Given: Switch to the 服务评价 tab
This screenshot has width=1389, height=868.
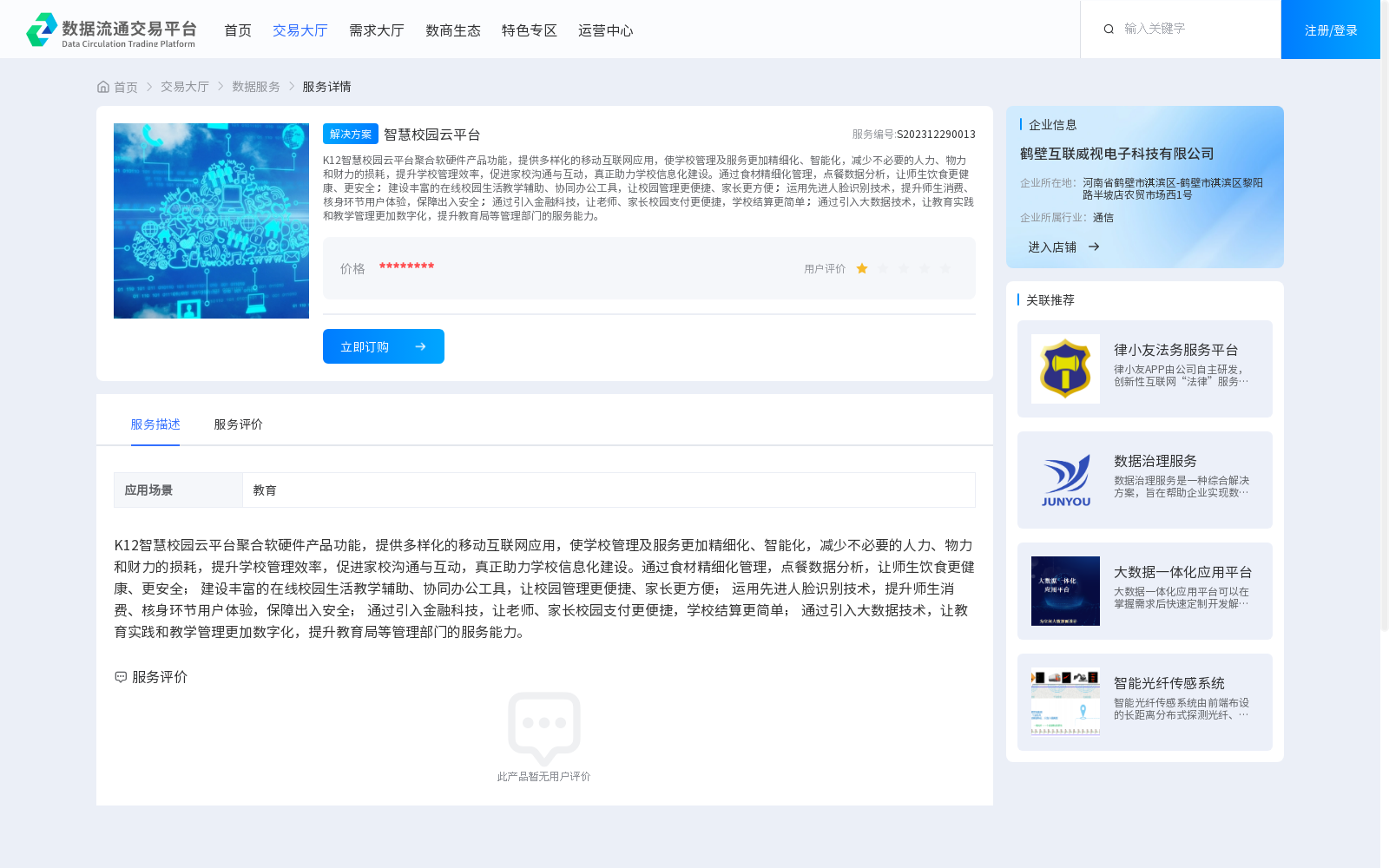Looking at the screenshot, I should click(x=239, y=424).
